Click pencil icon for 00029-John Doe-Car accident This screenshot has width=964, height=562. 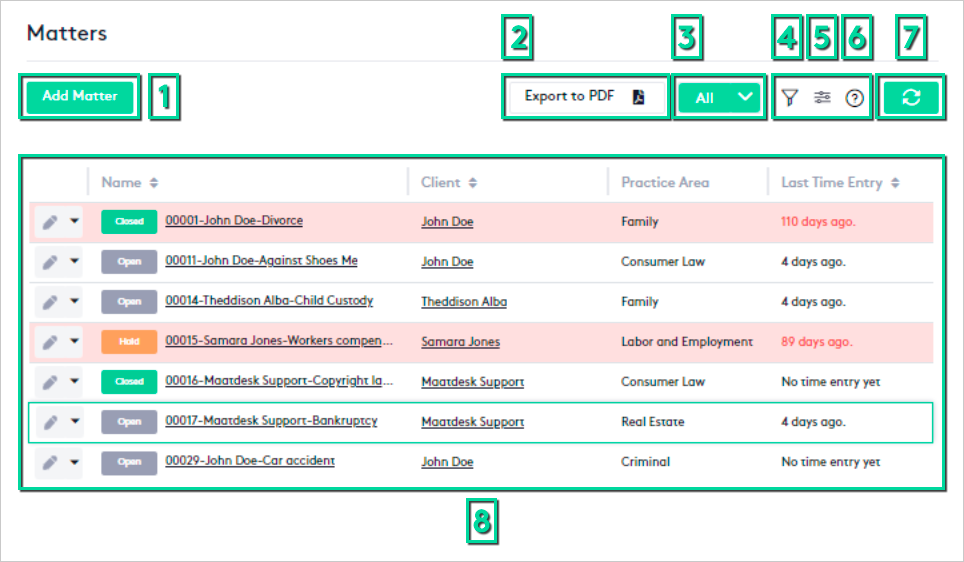pos(50,462)
